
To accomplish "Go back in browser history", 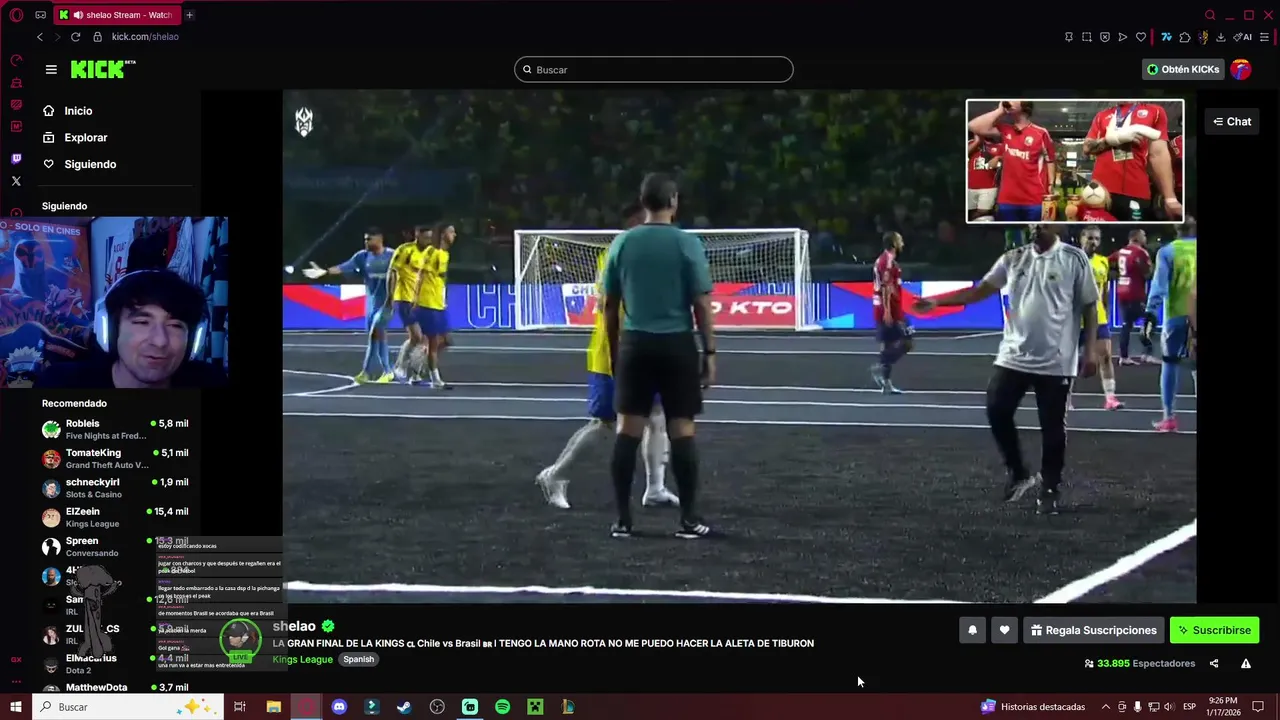I will click(40, 37).
